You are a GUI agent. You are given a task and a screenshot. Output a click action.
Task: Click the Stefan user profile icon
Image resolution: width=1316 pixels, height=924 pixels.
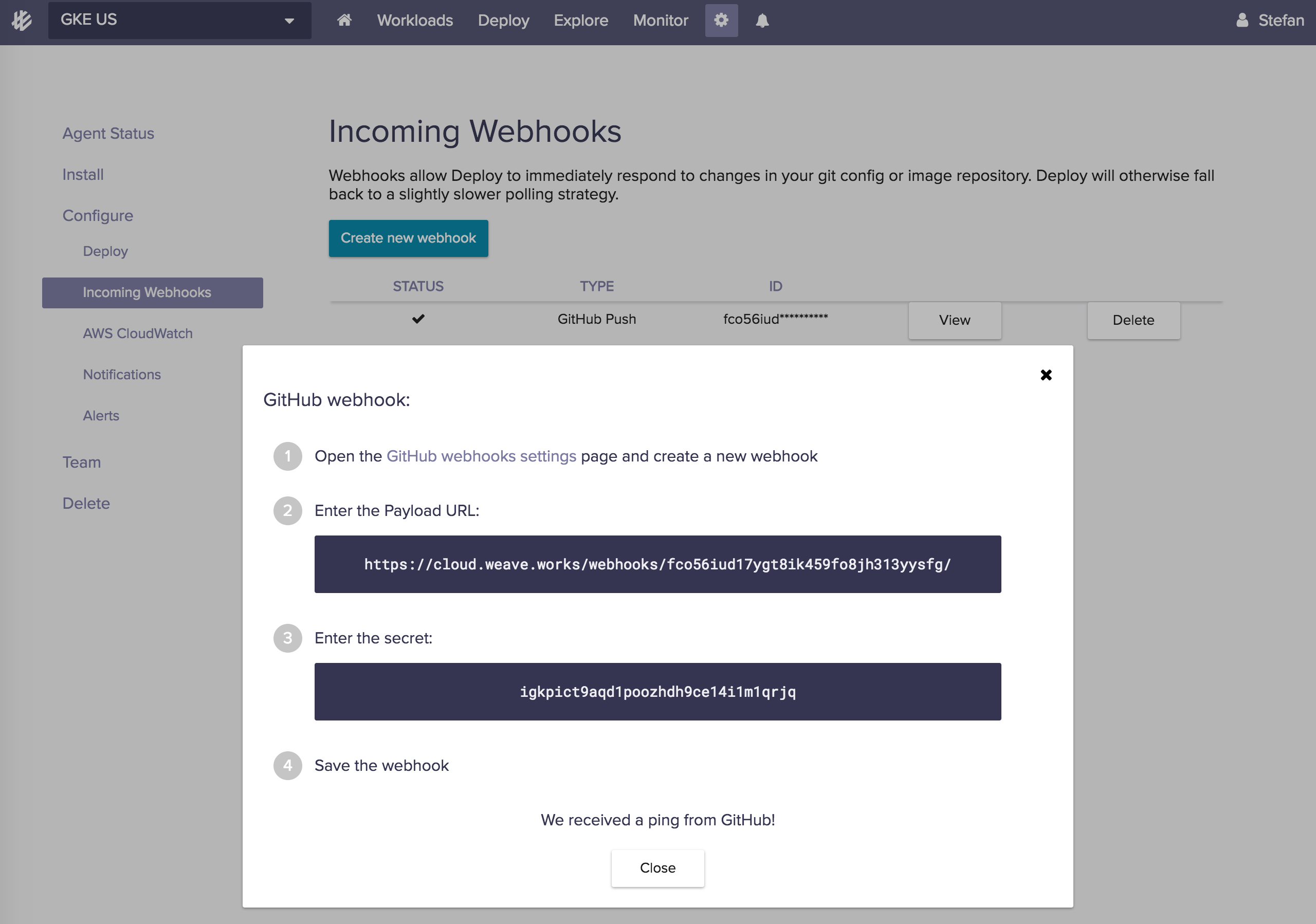coord(1241,21)
